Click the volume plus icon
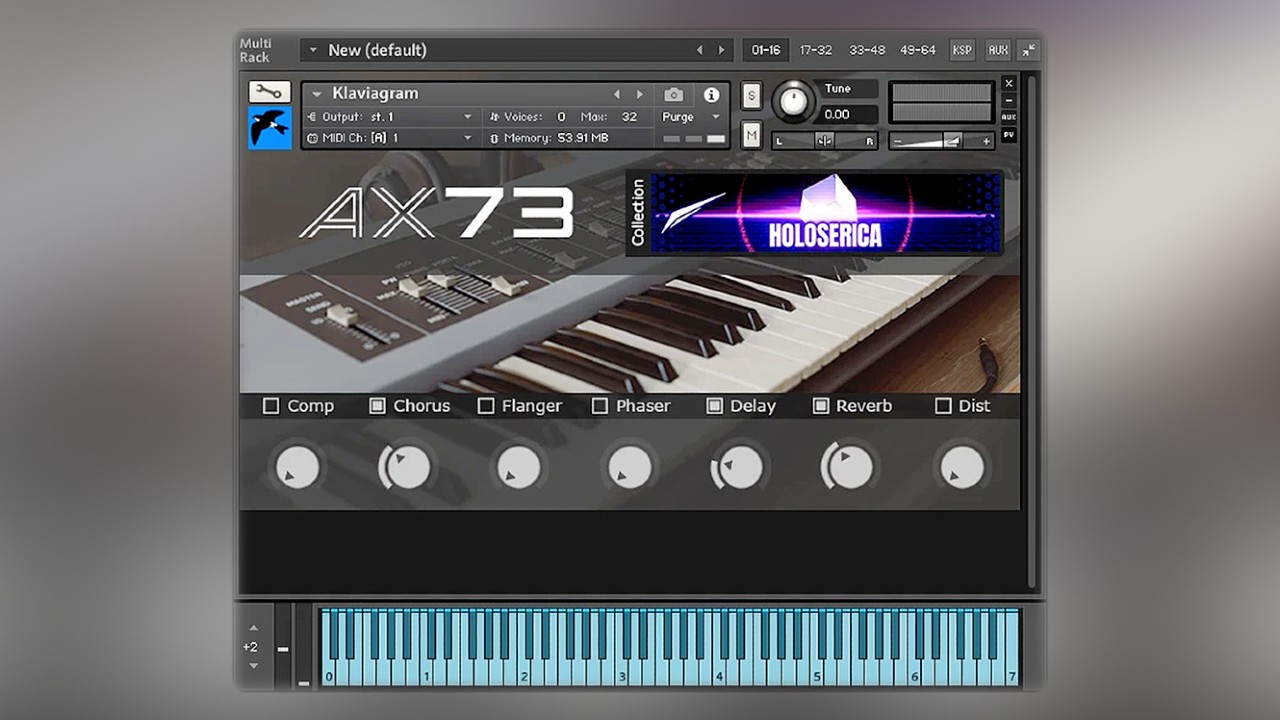The image size is (1280, 720). [986, 141]
